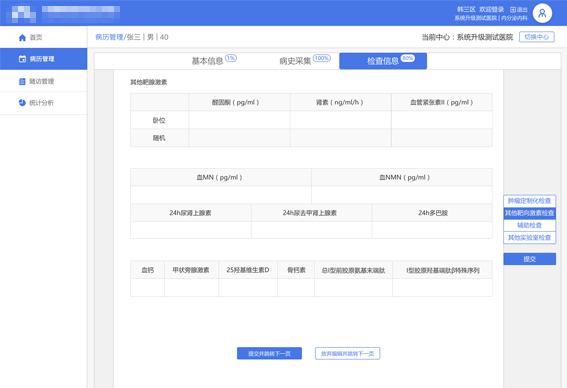Open the user avatar profile icon

pyautogui.click(x=542, y=13)
